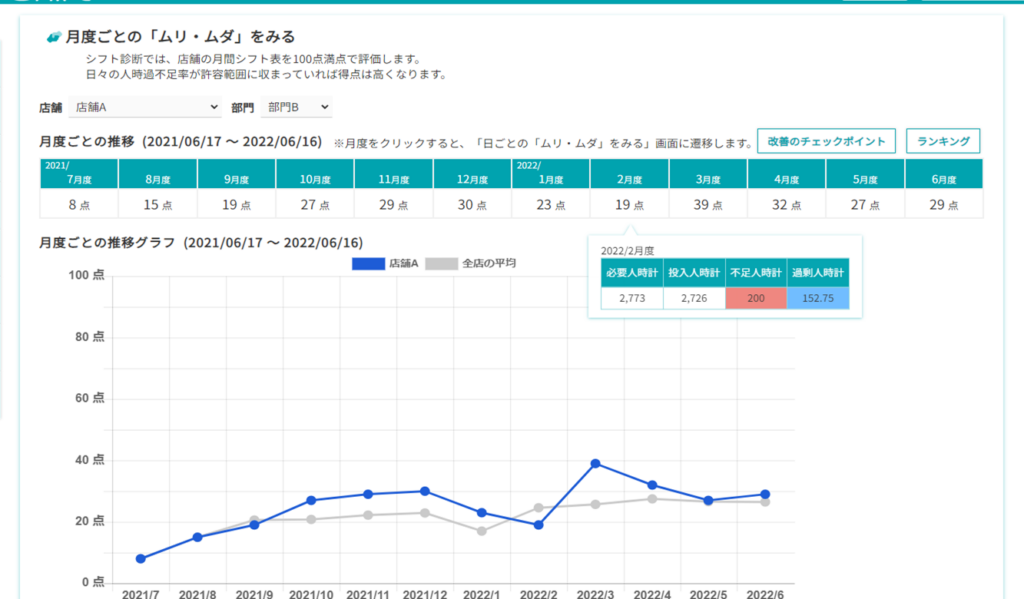
Task: Click the red 不足人時計 value cell 200
Action: (756, 298)
